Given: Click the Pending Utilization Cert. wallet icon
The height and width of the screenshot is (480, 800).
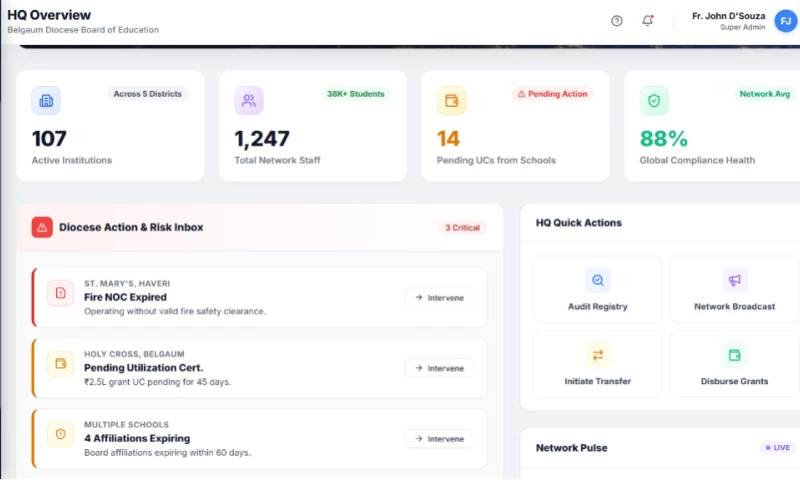Looking at the screenshot, I should pos(60,364).
